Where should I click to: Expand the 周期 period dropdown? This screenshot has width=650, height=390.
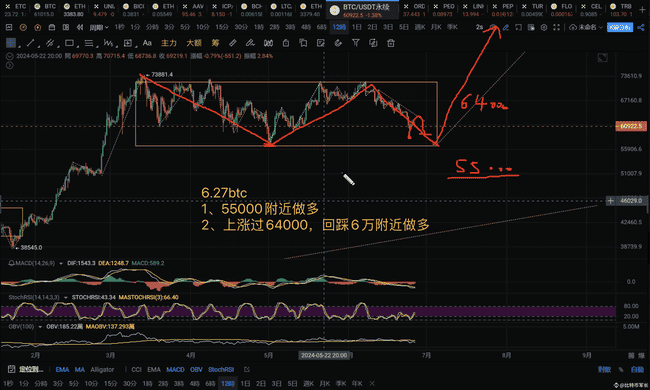(99, 27)
